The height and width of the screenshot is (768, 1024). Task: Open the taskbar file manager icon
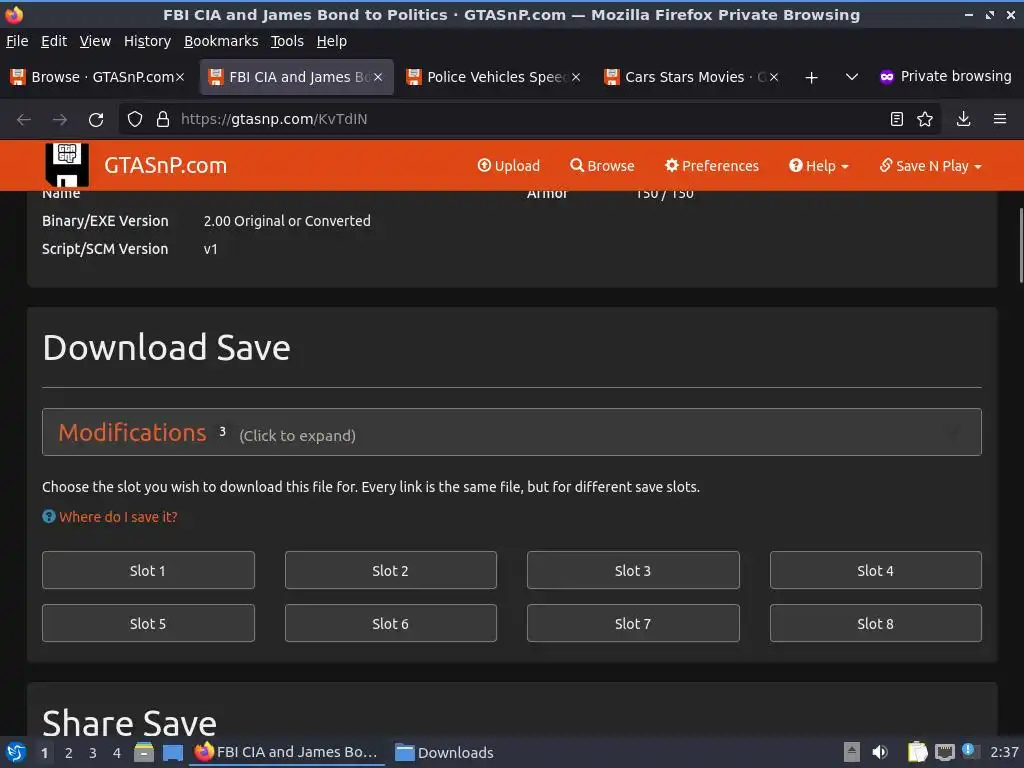click(144, 752)
